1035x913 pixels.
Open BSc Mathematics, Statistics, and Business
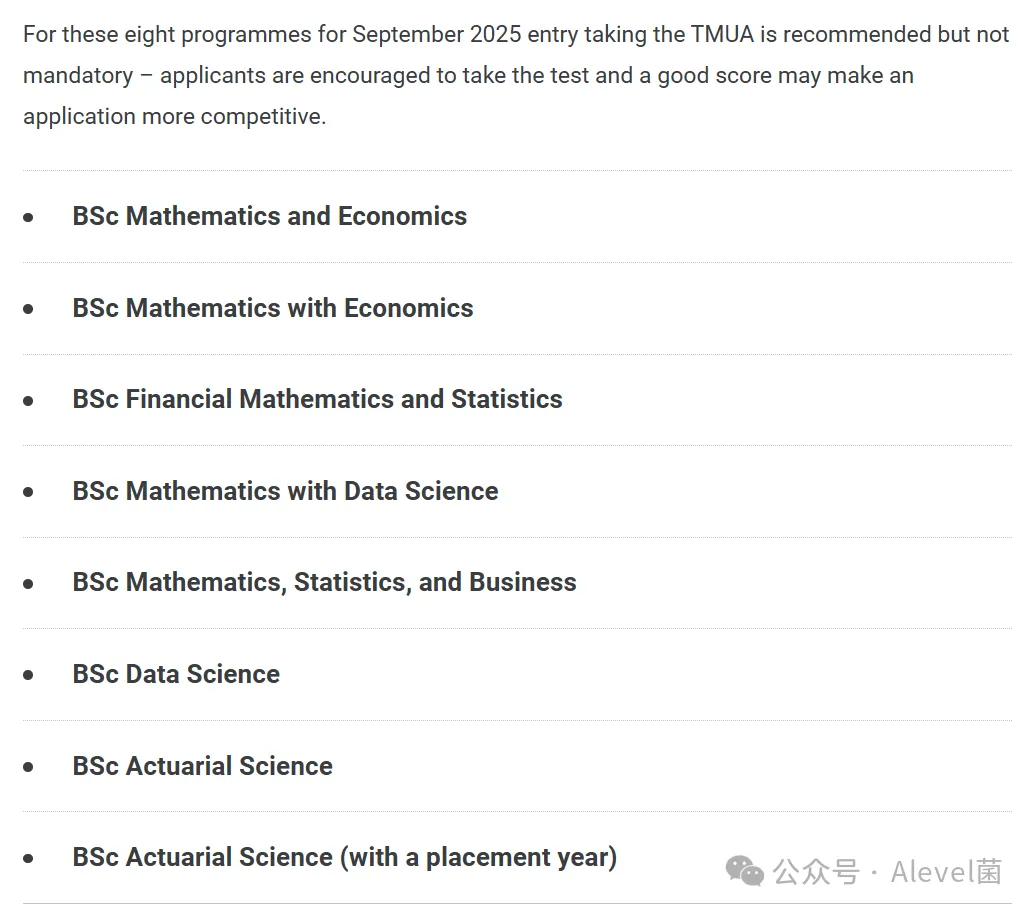[324, 582]
